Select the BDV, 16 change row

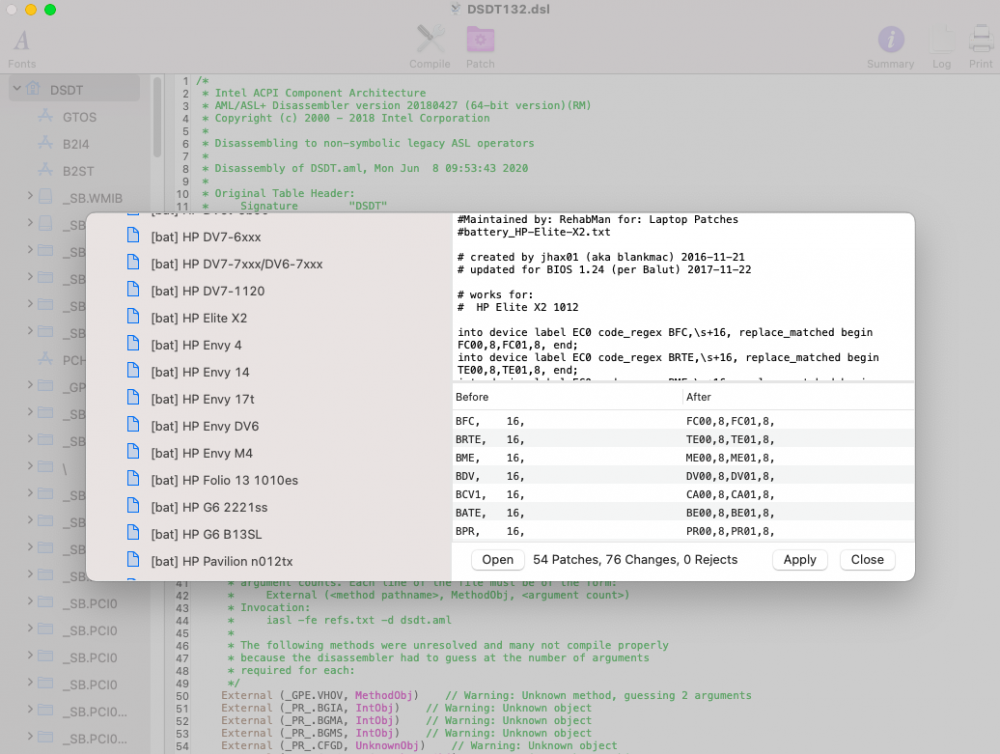tap(683, 477)
